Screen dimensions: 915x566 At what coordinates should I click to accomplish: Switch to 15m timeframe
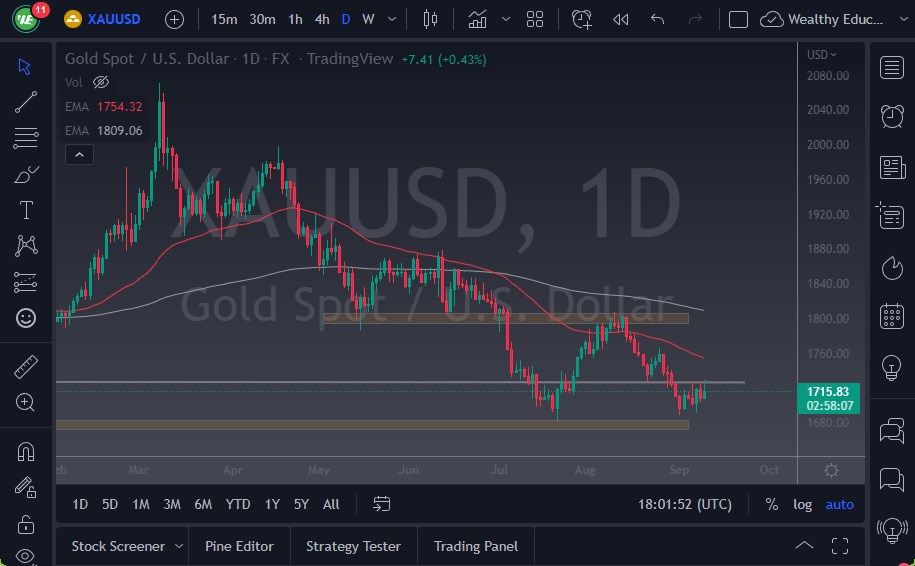(x=224, y=19)
